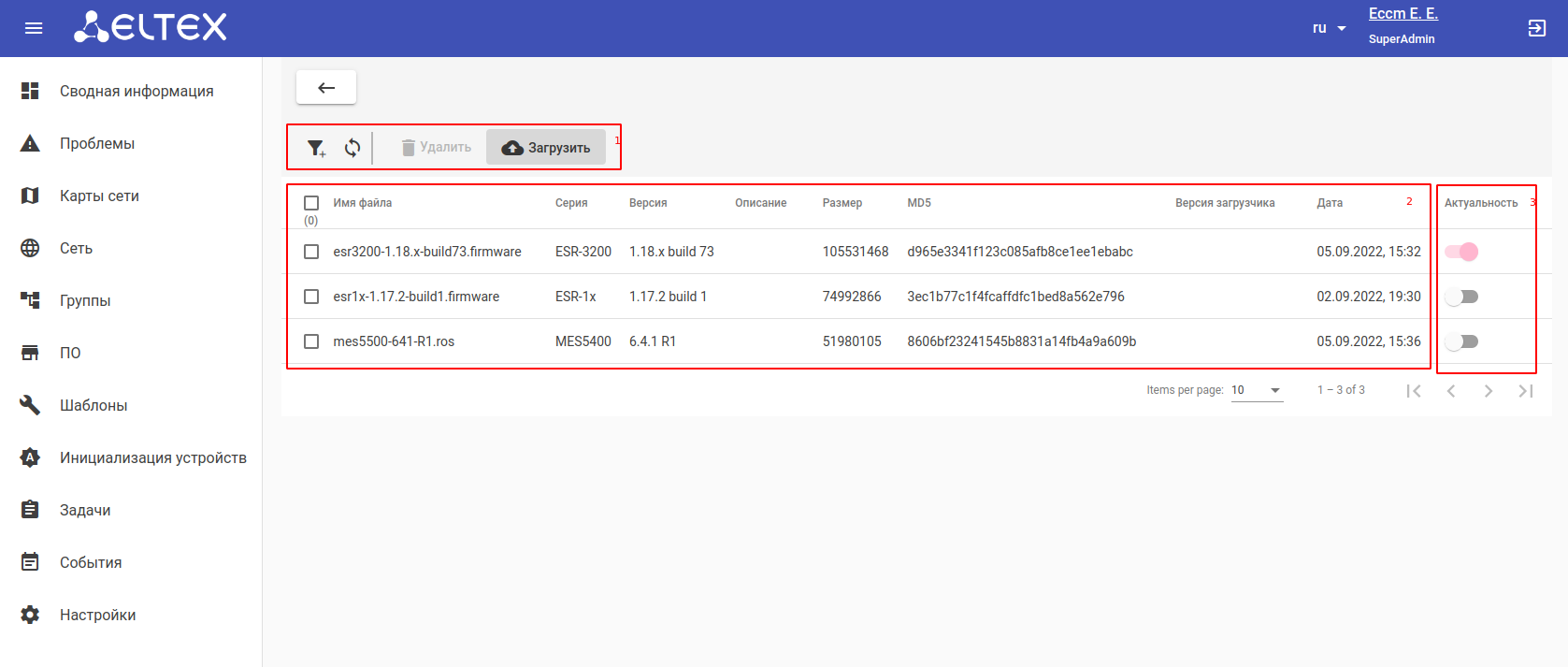
Task: Sort by Серия column header
Action: pyautogui.click(x=571, y=203)
